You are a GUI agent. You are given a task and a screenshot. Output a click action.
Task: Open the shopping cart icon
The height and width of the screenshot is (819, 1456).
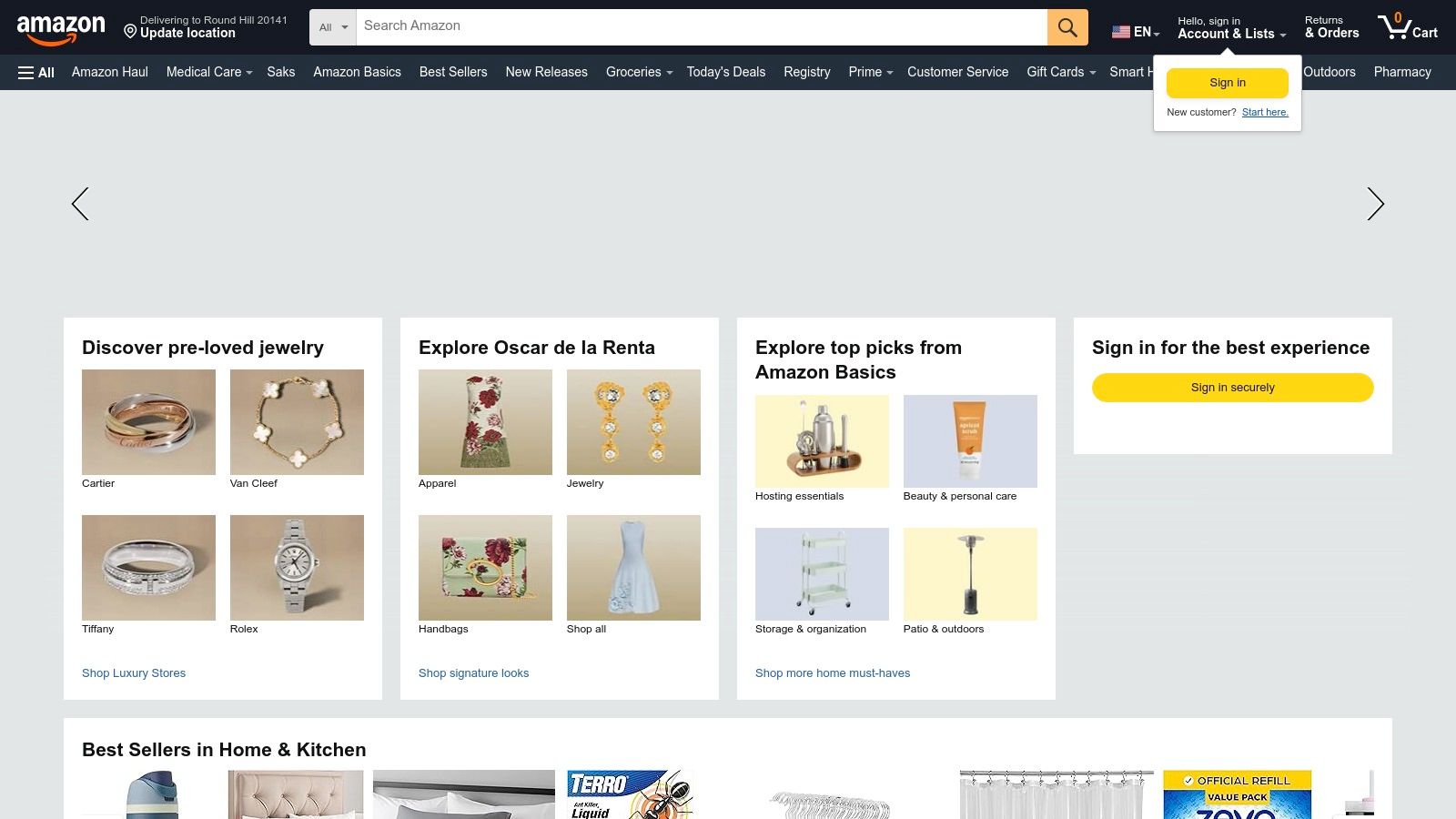1407,26
